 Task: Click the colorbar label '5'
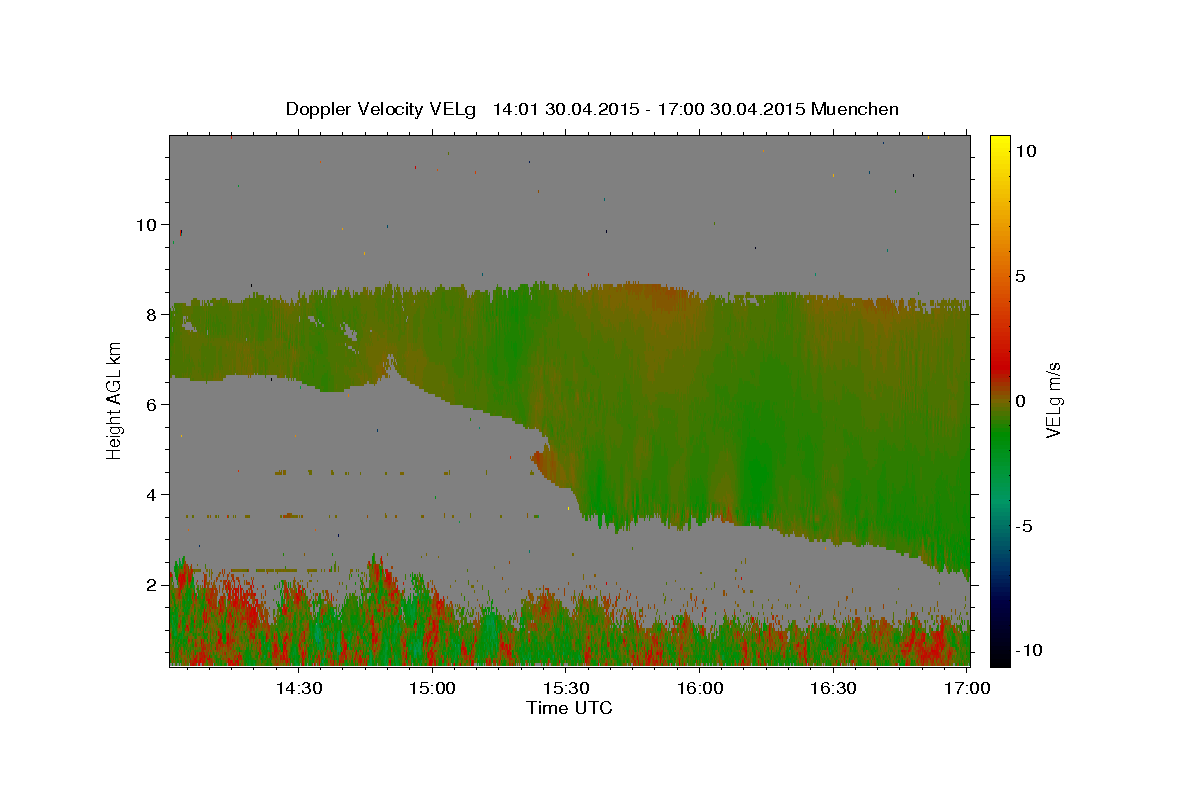coord(1020,276)
